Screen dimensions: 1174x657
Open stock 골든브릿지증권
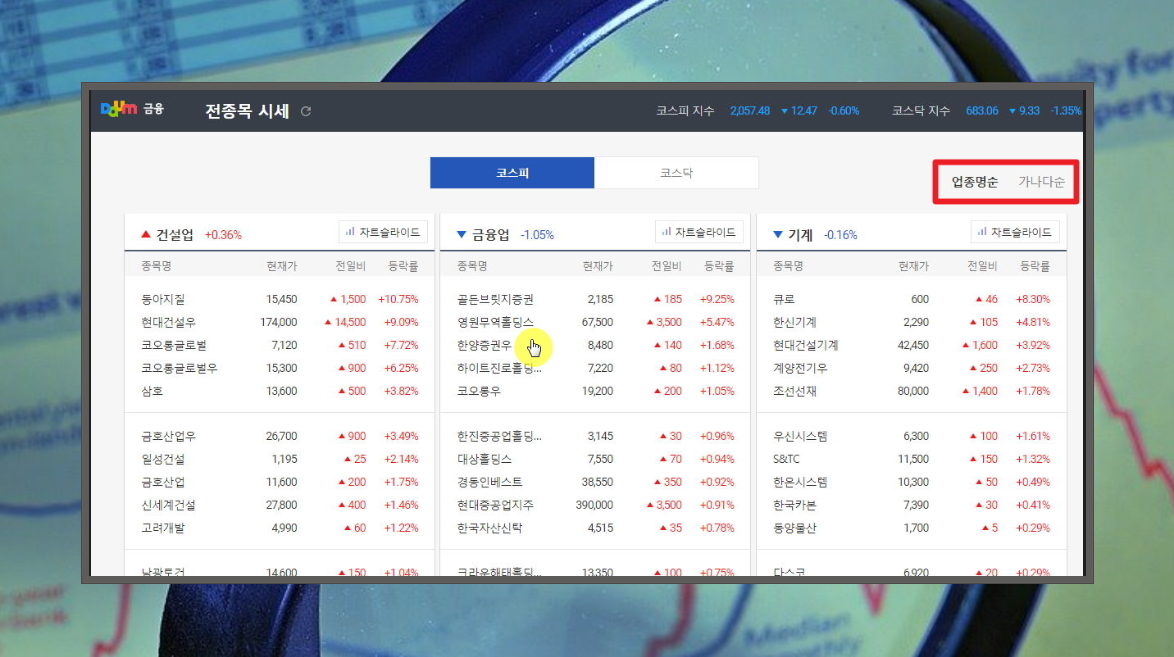(495, 299)
